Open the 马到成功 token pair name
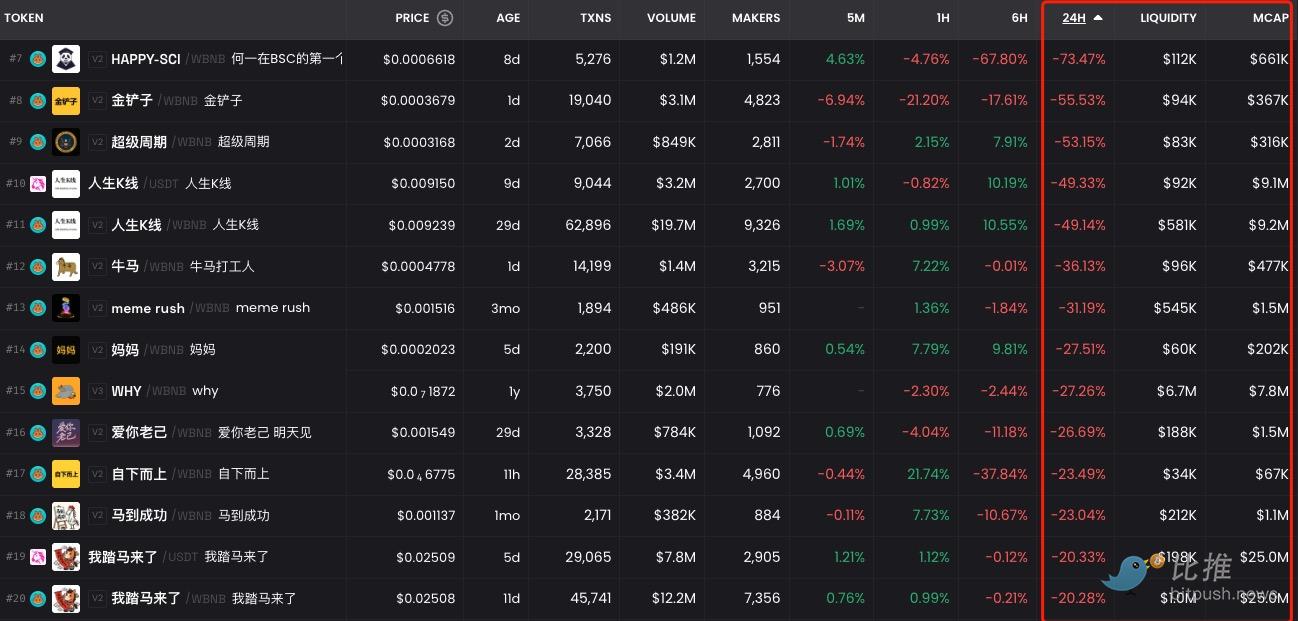Image resolution: width=1298 pixels, height=621 pixels. pos(139,516)
